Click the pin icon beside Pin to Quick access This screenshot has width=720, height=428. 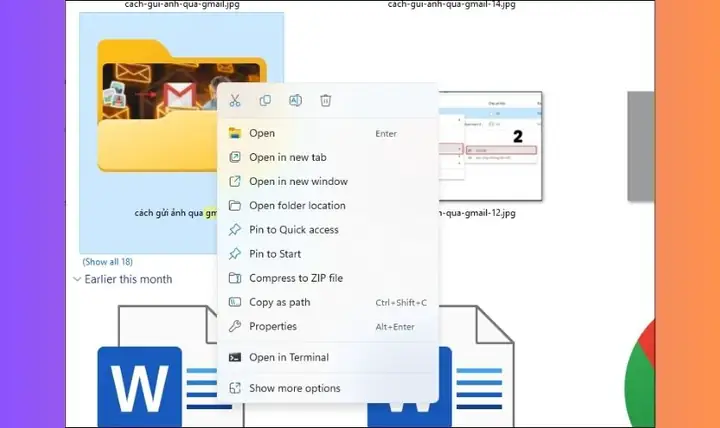click(x=235, y=230)
